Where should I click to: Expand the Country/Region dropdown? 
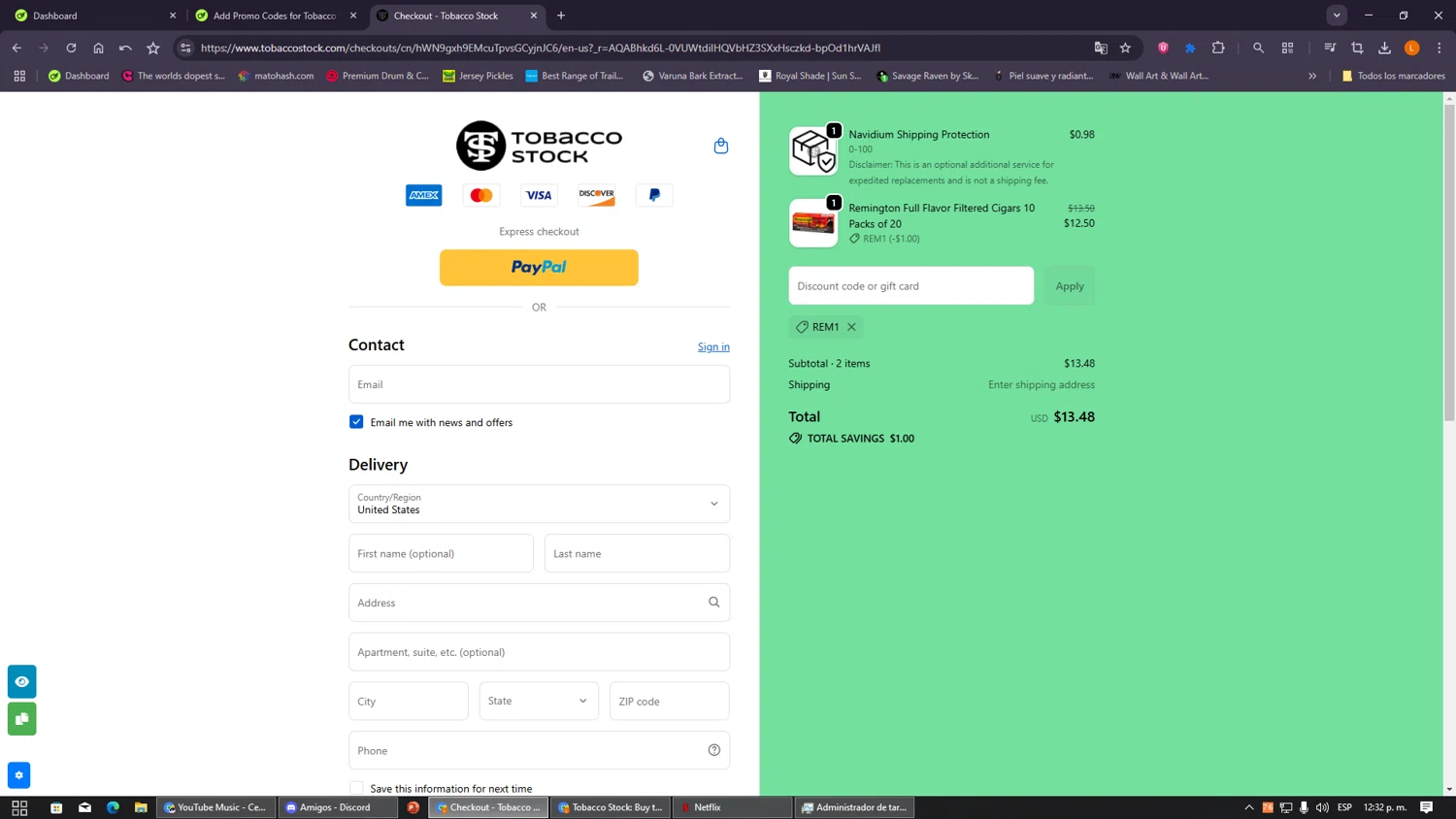tap(539, 504)
